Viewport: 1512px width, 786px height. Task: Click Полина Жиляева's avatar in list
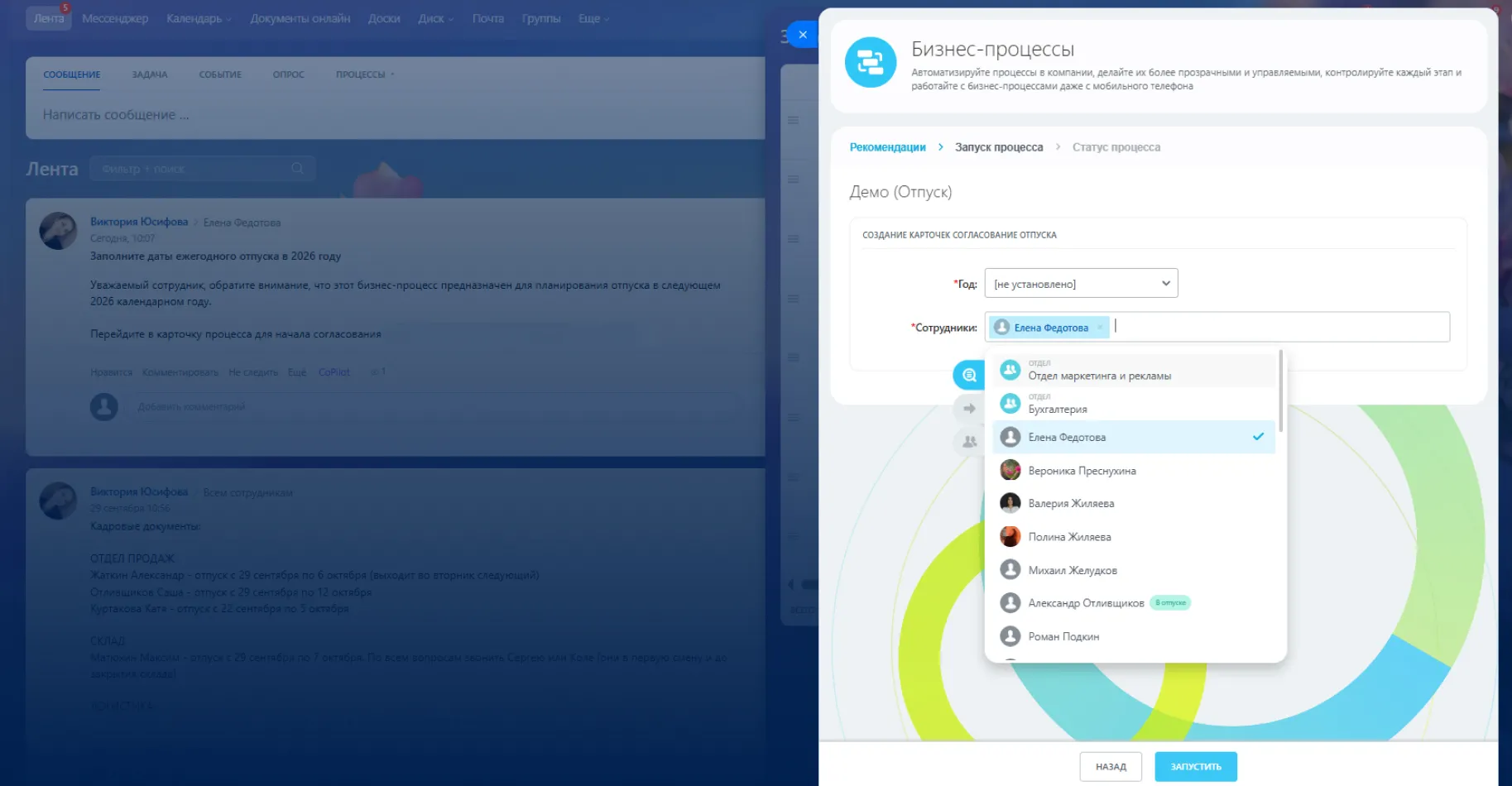(x=1010, y=537)
